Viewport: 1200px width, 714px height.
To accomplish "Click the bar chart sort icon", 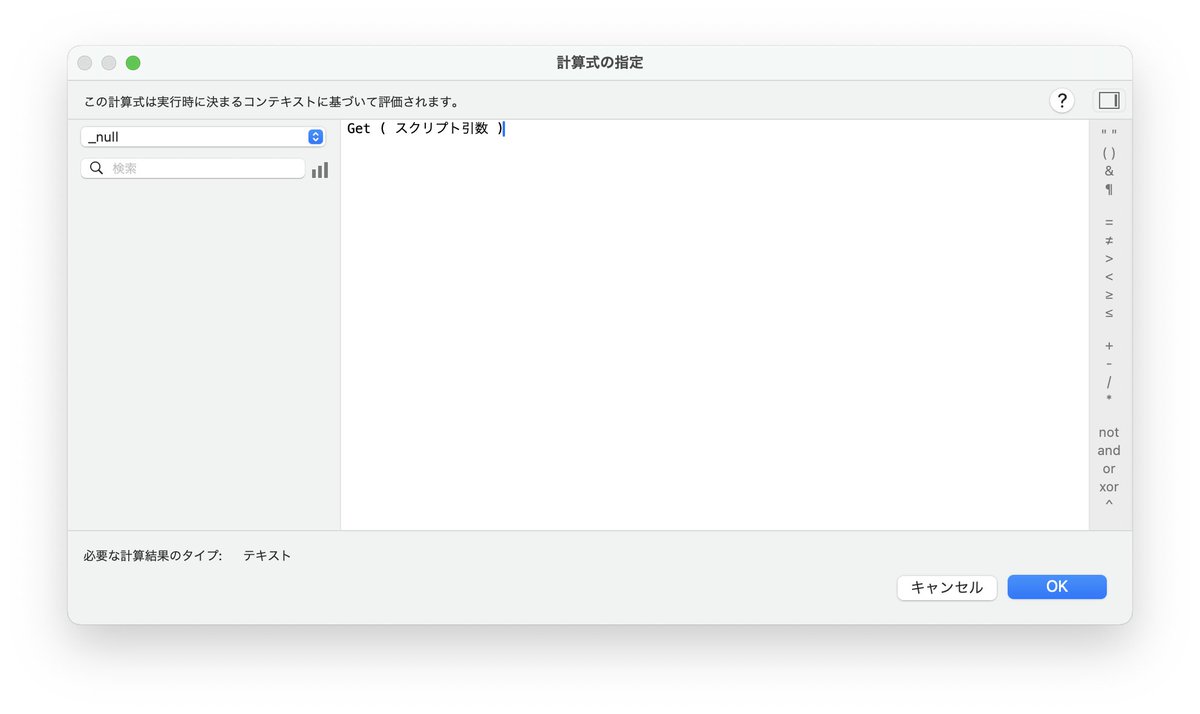I will pos(320,170).
